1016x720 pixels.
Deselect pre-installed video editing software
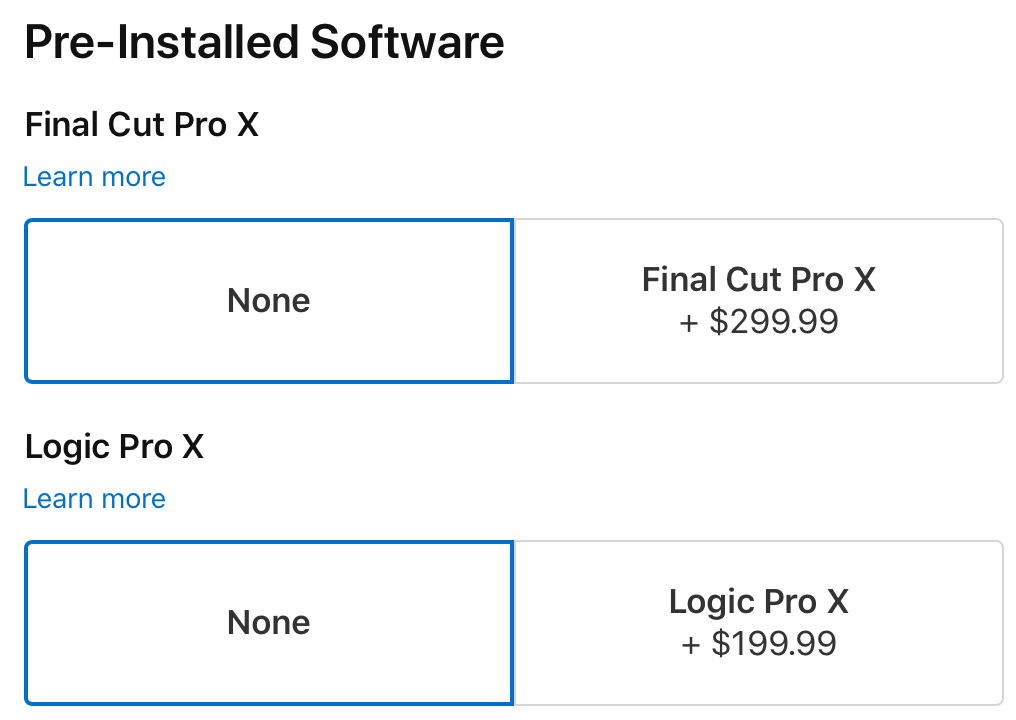pyautogui.click(x=268, y=300)
